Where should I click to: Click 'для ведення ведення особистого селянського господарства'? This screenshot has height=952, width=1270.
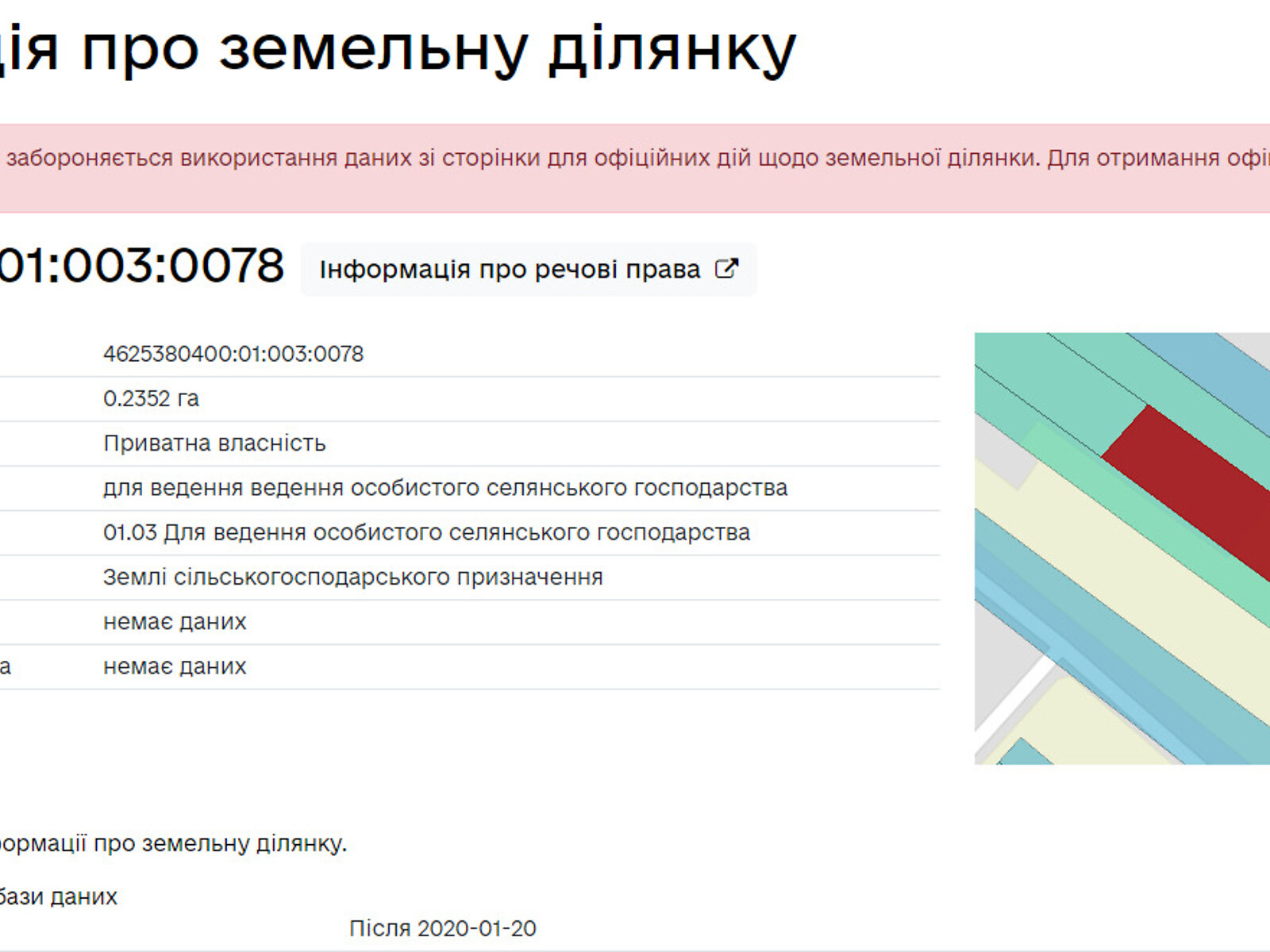pyautogui.click(x=445, y=488)
